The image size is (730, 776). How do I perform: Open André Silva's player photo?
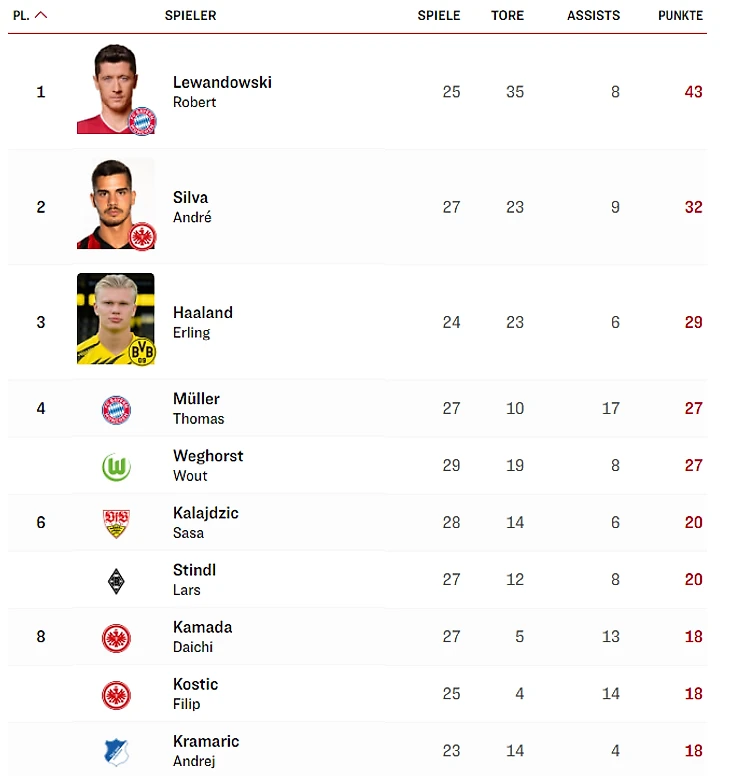(116, 204)
